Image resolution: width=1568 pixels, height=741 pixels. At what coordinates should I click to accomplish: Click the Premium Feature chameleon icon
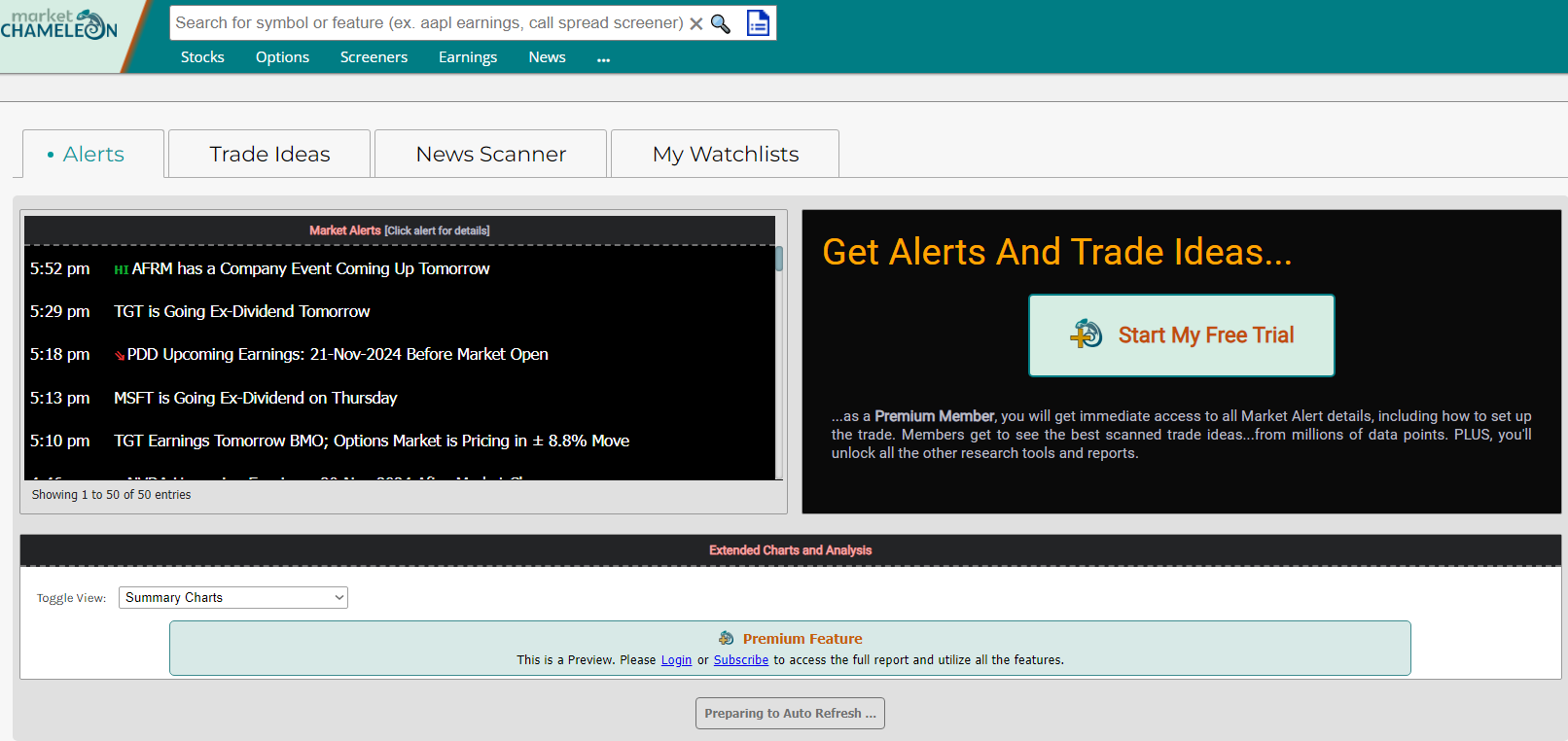[727, 638]
